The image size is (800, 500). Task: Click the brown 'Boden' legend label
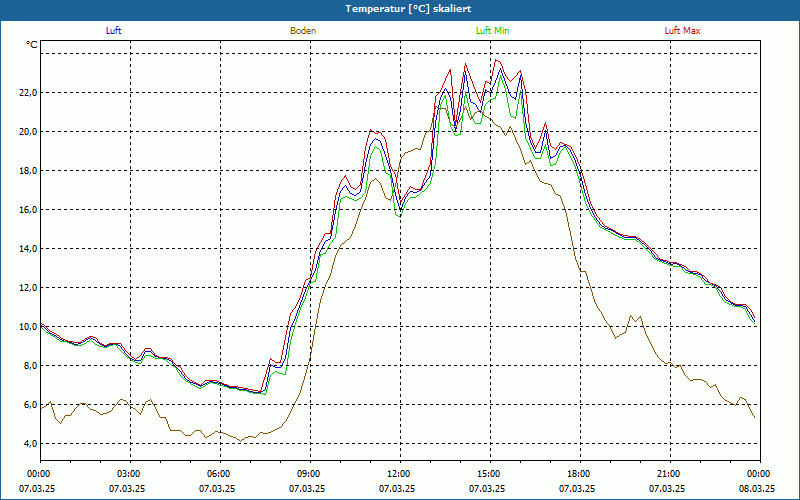click(x=303, y=31)
